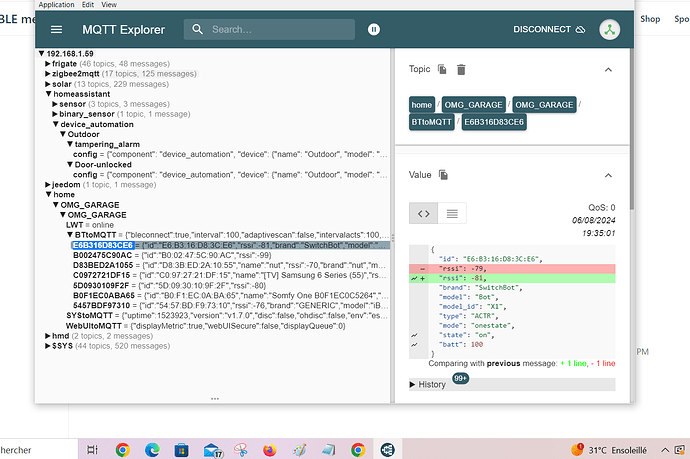This screenshot has height=459, width=690.
Task: Select the 5D0930109F2F topic row
Action: tap(169, 286)
